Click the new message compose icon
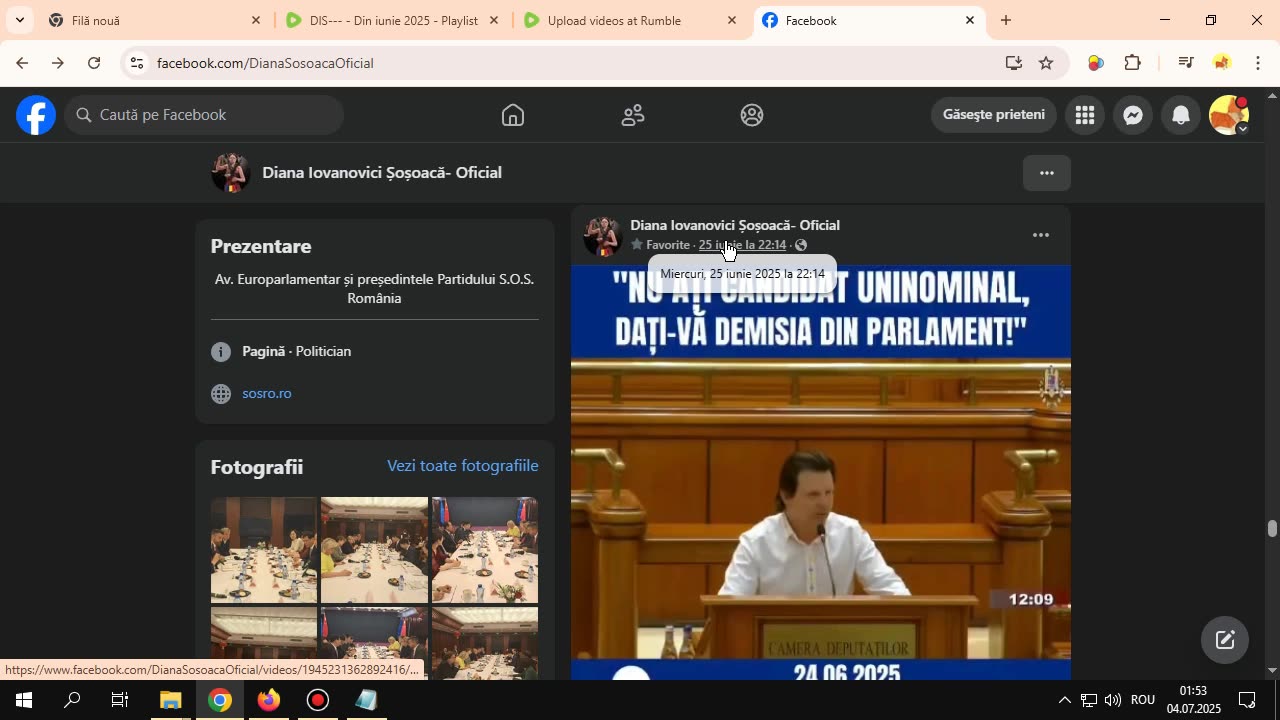Viewport: 1280px width, 720px height. [1225, 640]
